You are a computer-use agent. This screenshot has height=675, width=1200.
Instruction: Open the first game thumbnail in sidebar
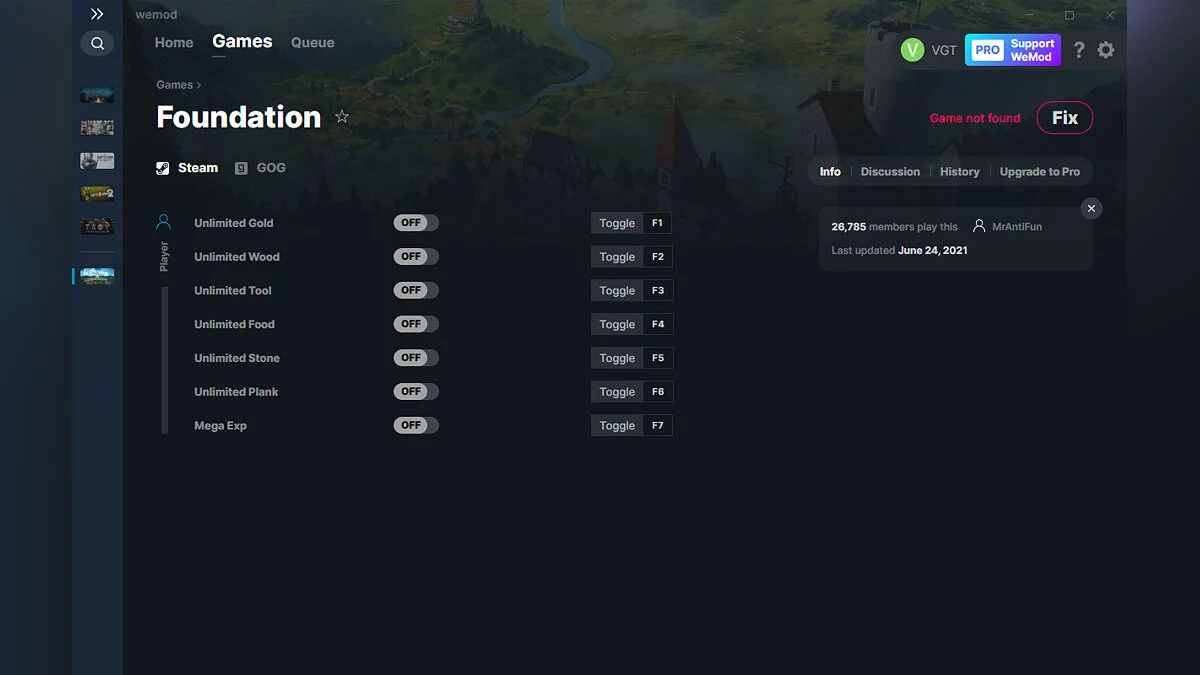click(97, 95)
